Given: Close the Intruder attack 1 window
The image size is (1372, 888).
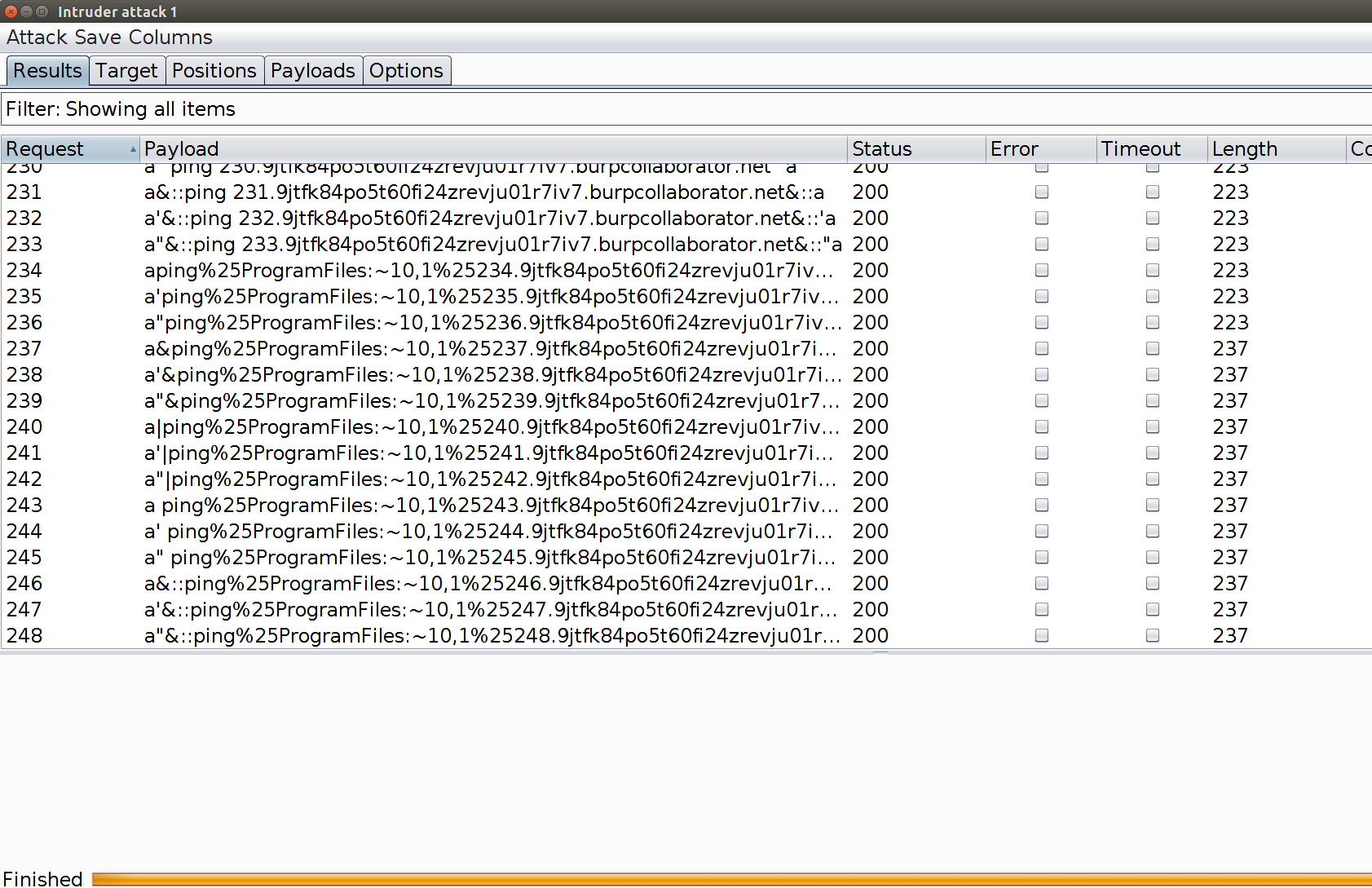Looking at the screenshot, I should click(11, 11).
